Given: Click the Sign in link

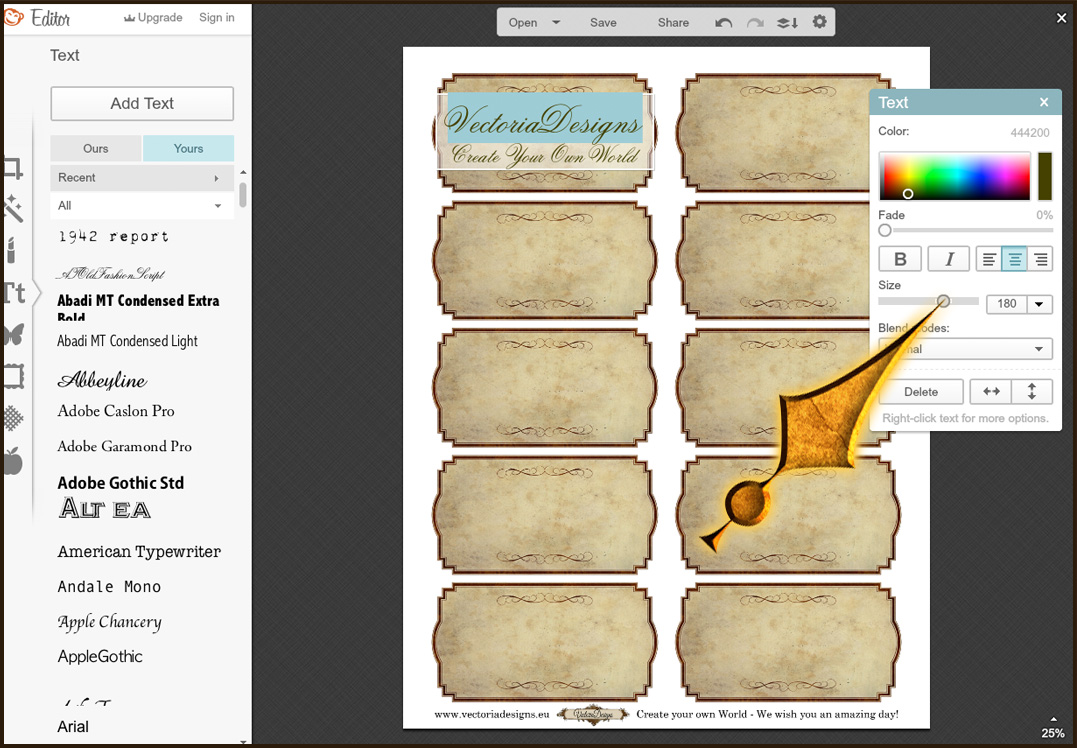Looking at the screenshot, I should click(x=217, y=18).
